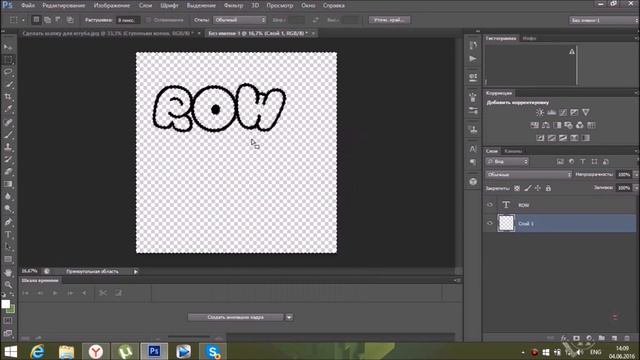Switch to the Инфо tab
Screen dimensions: 640x360
529,38
